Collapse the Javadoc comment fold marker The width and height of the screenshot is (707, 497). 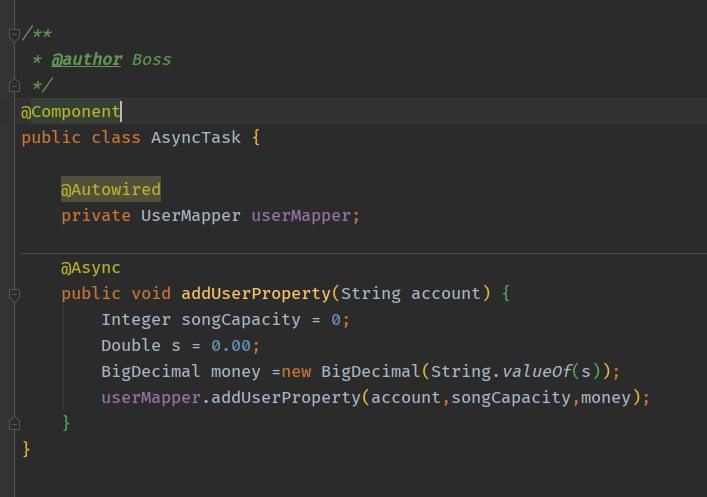coord(14,35)
